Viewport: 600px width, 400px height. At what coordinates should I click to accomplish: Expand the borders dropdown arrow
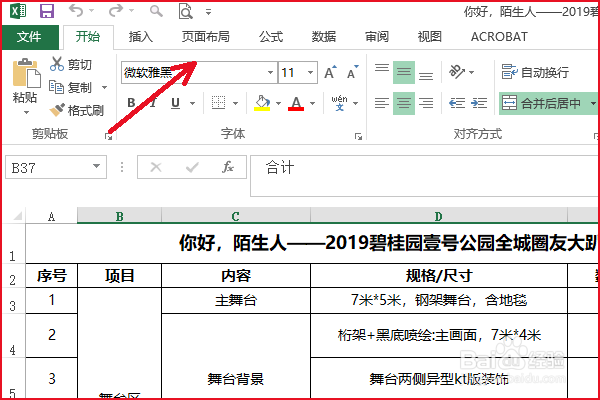pyautogui.click(x=235, y=103)
